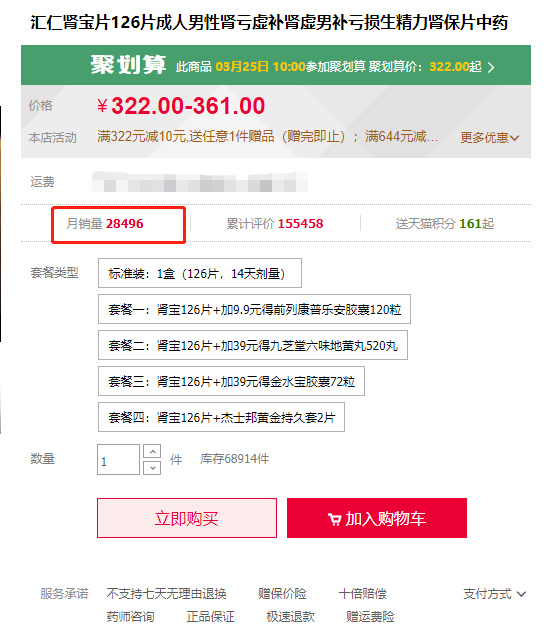The height and width of the screenshot is (626, 549).
Task: Decrease quantity with the down arrow
Action: click(x=152, y=468)
